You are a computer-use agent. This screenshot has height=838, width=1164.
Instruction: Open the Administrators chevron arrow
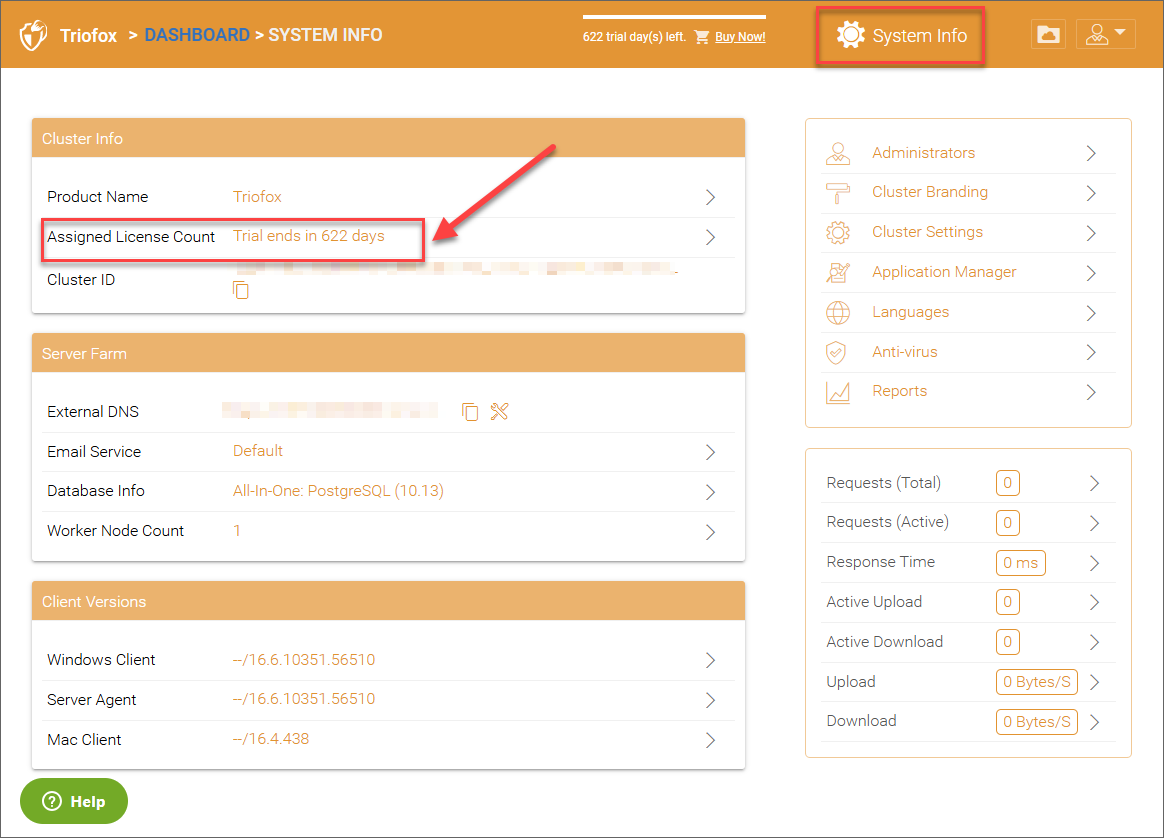1091,153
